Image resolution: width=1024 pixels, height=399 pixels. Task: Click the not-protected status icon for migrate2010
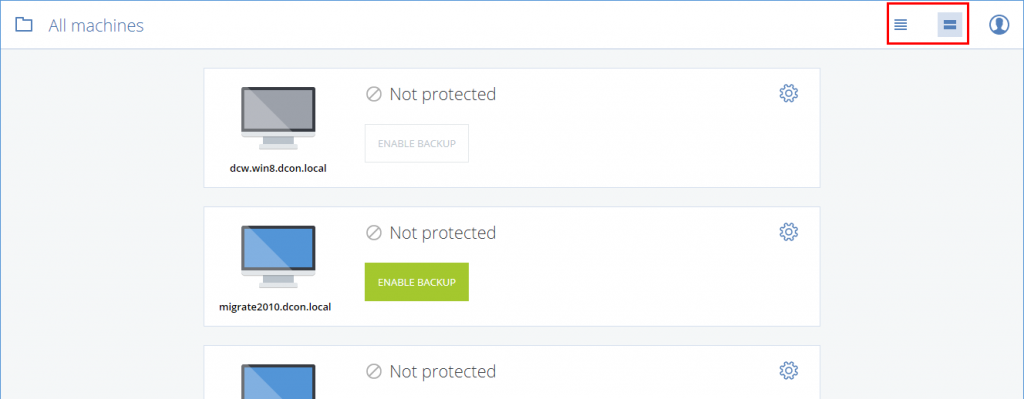(374, 233)
